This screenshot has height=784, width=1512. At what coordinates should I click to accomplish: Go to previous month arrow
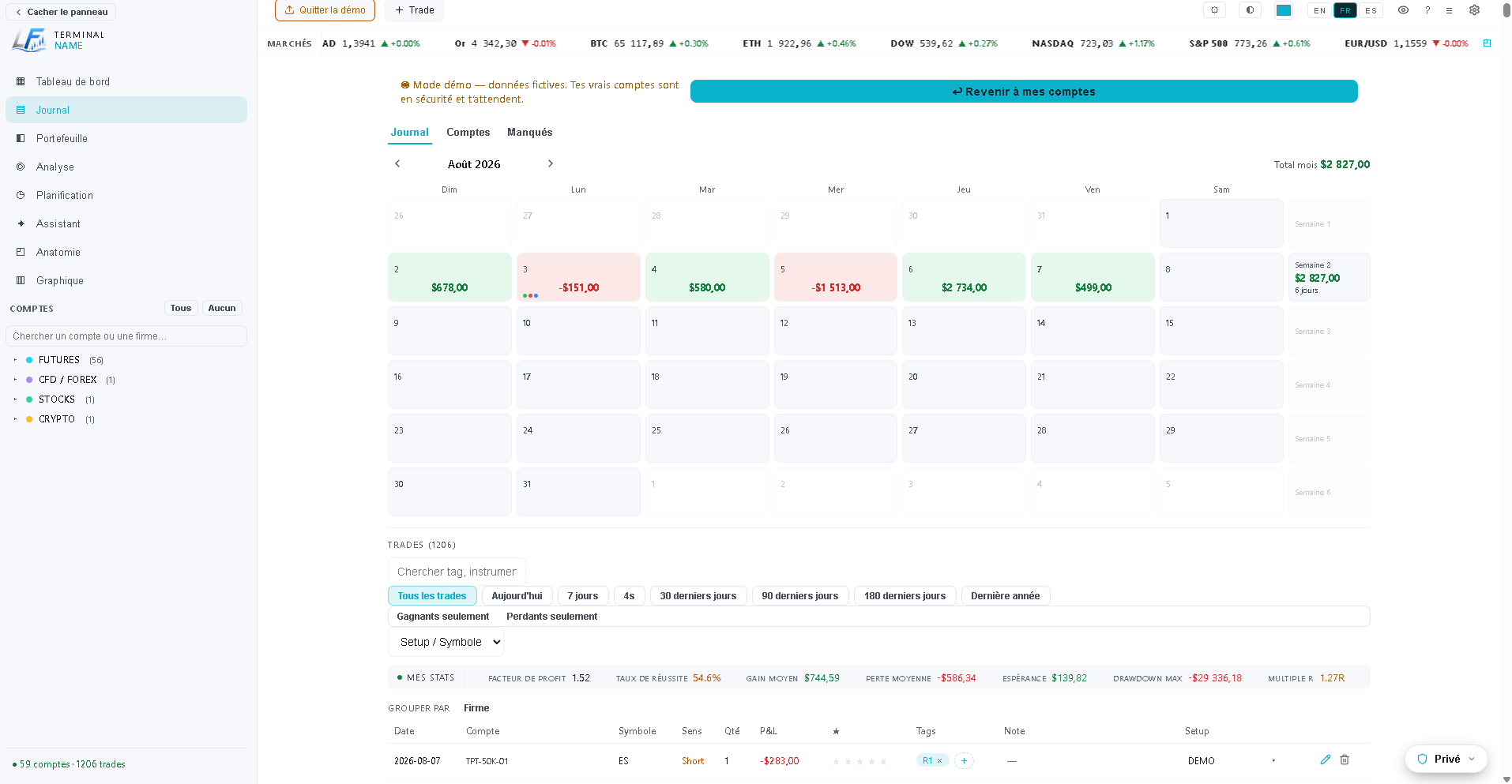397,163
